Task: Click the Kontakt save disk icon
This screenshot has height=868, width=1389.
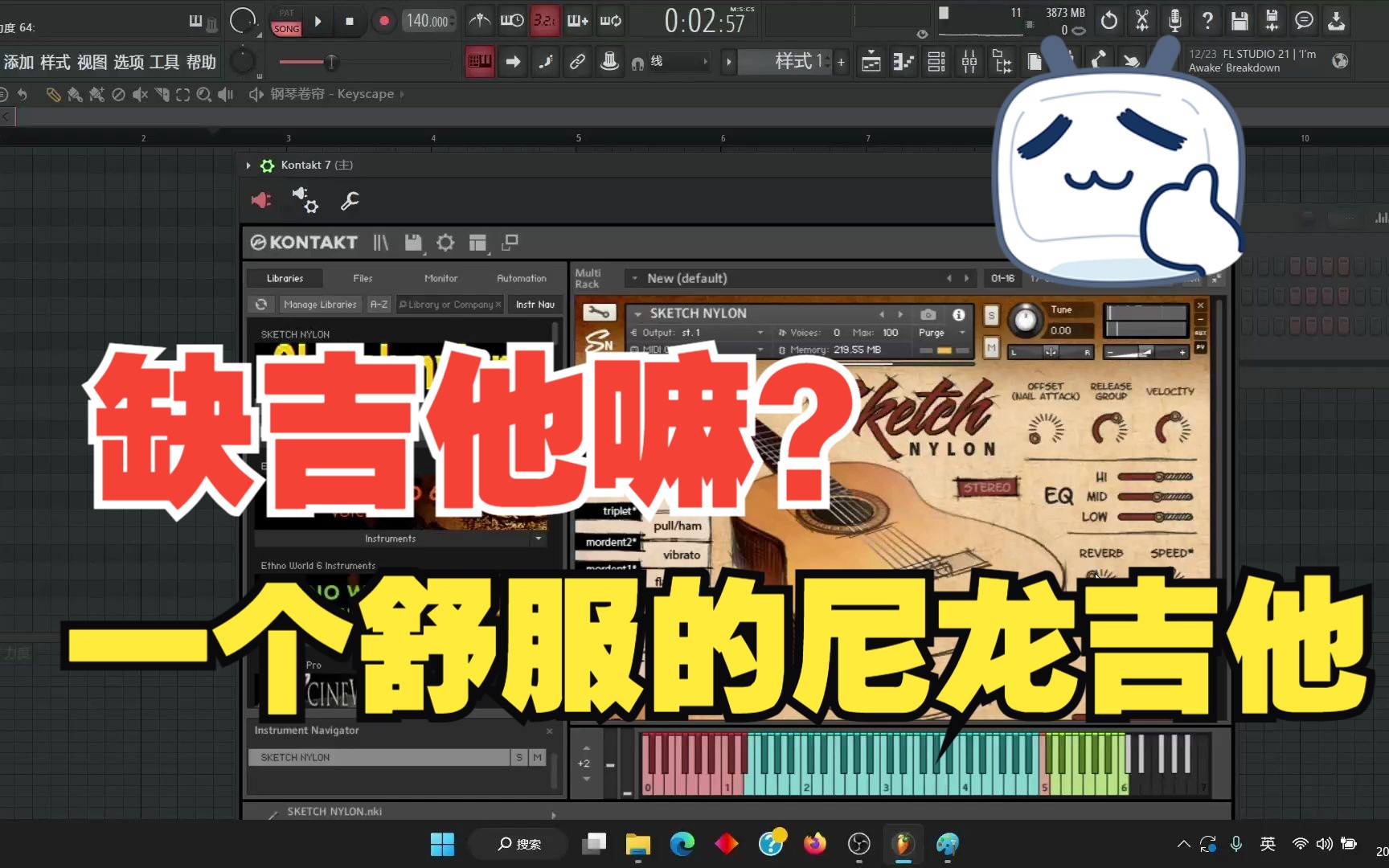Action: point(413,242)
